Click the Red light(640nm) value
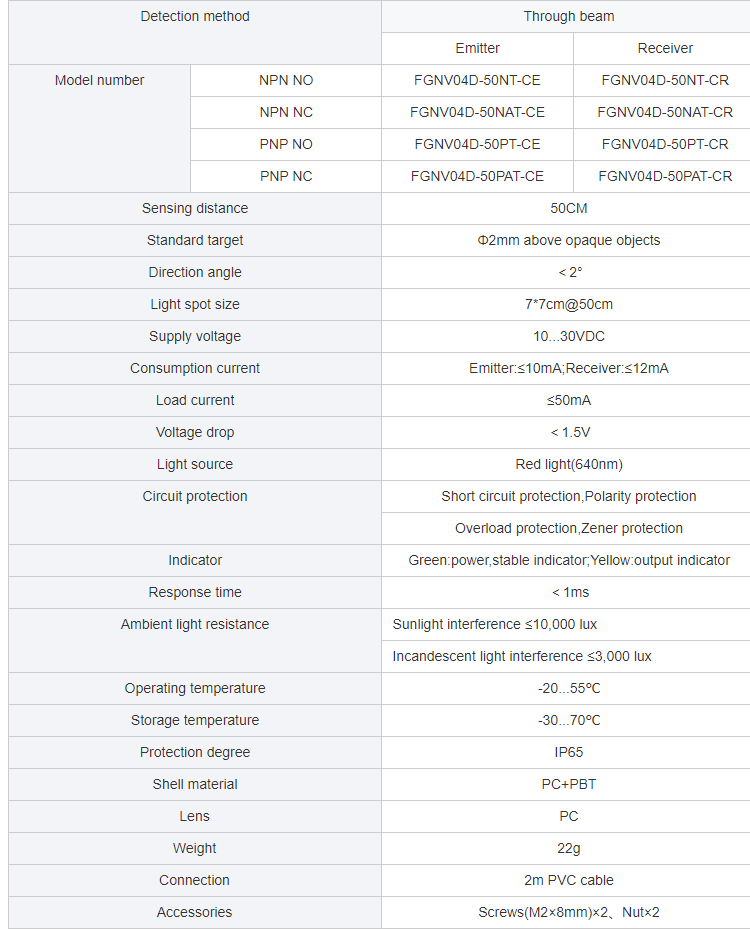The width and height of the screenshot is (750, 929). click(569, 464)
